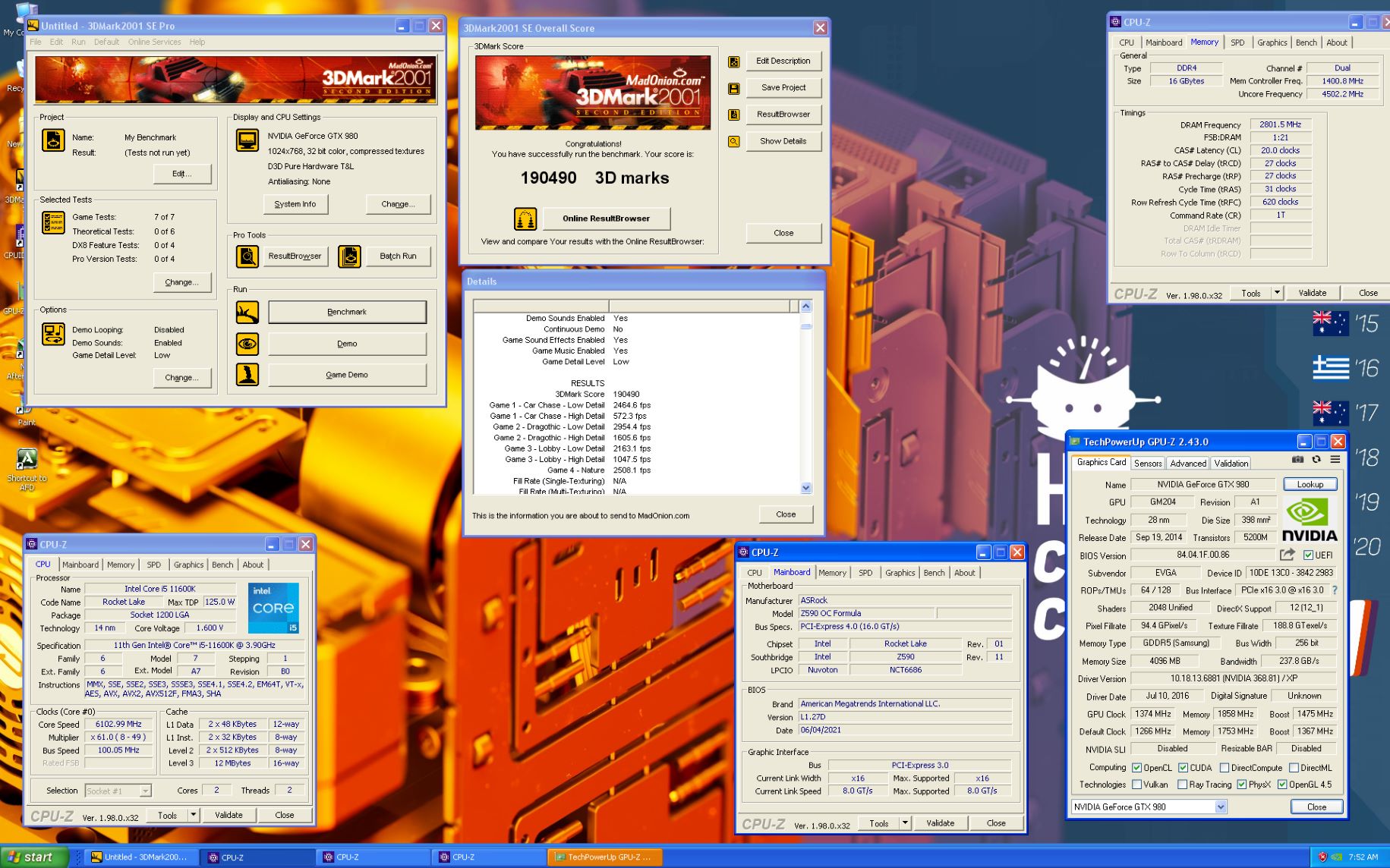This screenshot has height=868, width=1390.
Task: Open the File menu in 3DMark2001
Action: pos(36,42)
